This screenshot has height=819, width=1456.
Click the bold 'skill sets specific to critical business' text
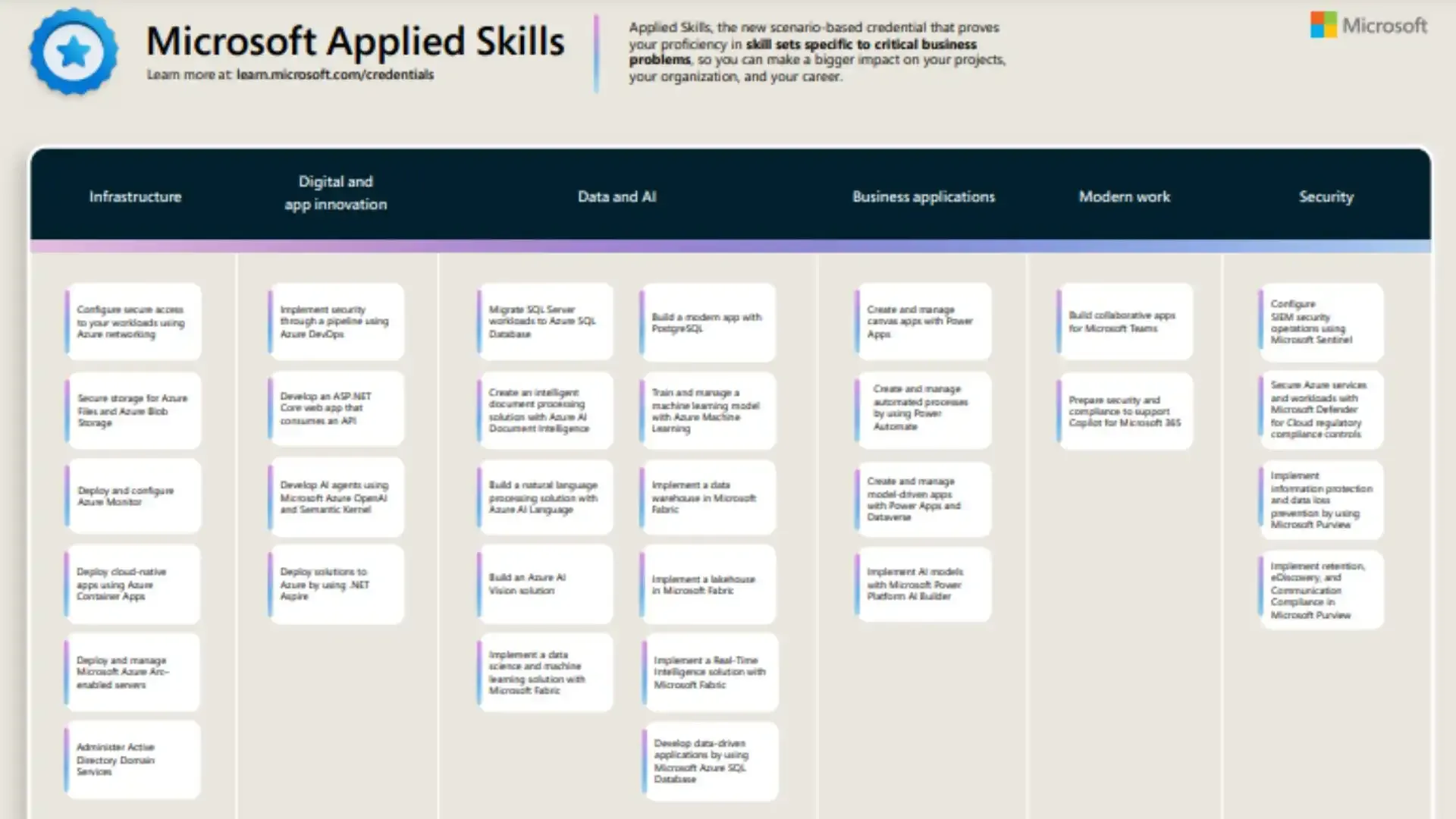[861, 44]
